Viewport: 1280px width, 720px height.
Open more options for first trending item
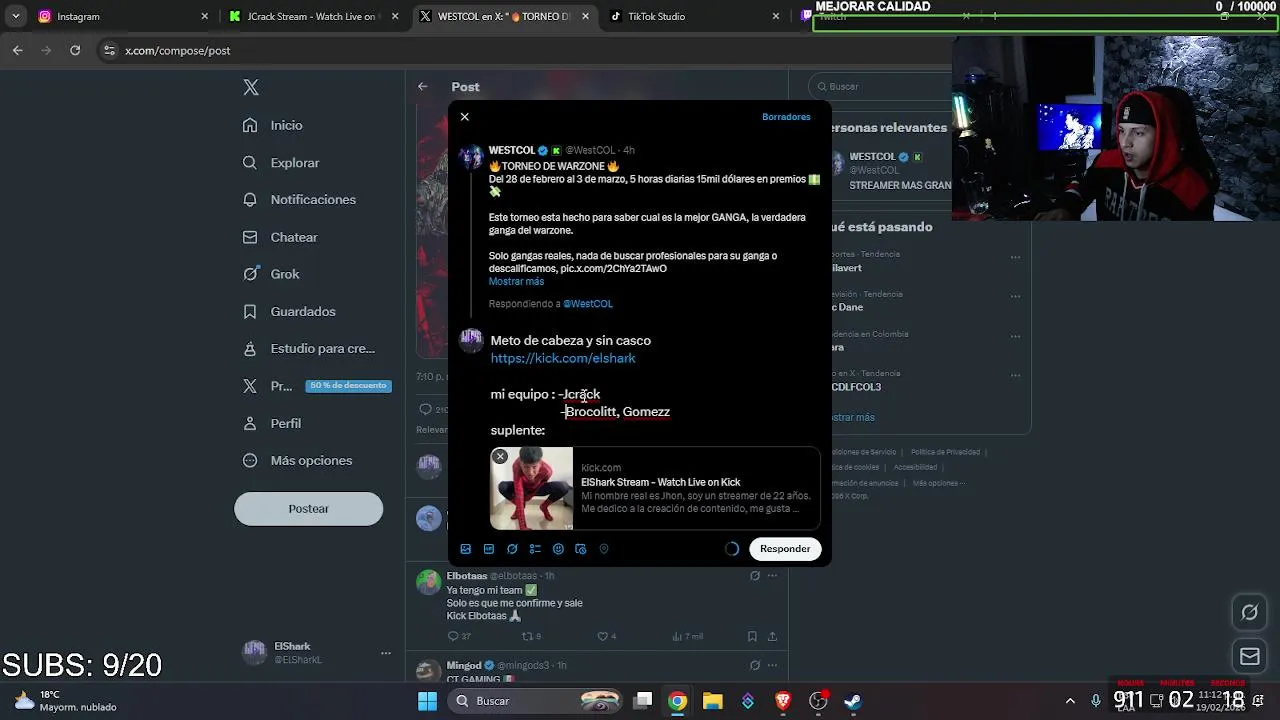point(1015,258)
